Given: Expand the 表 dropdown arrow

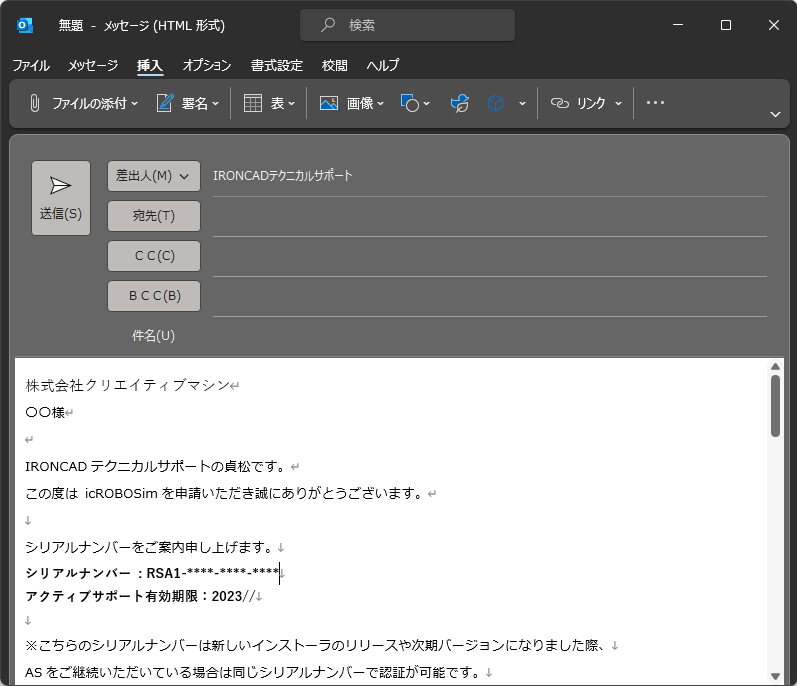Looking at the screenshot, I should (x=292, y=104).
